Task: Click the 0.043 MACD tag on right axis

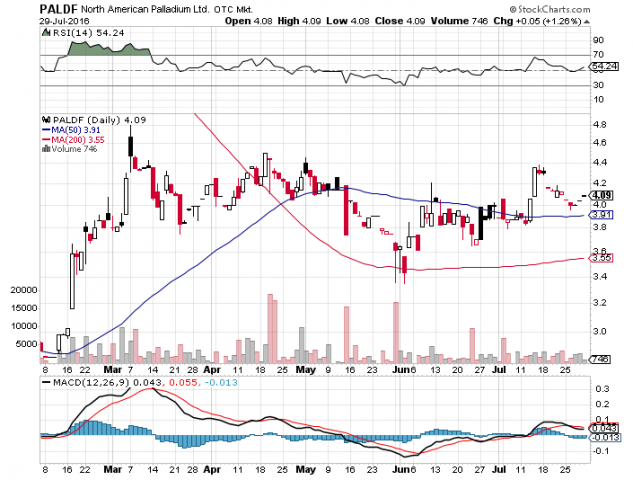Action: pos(604,428)
